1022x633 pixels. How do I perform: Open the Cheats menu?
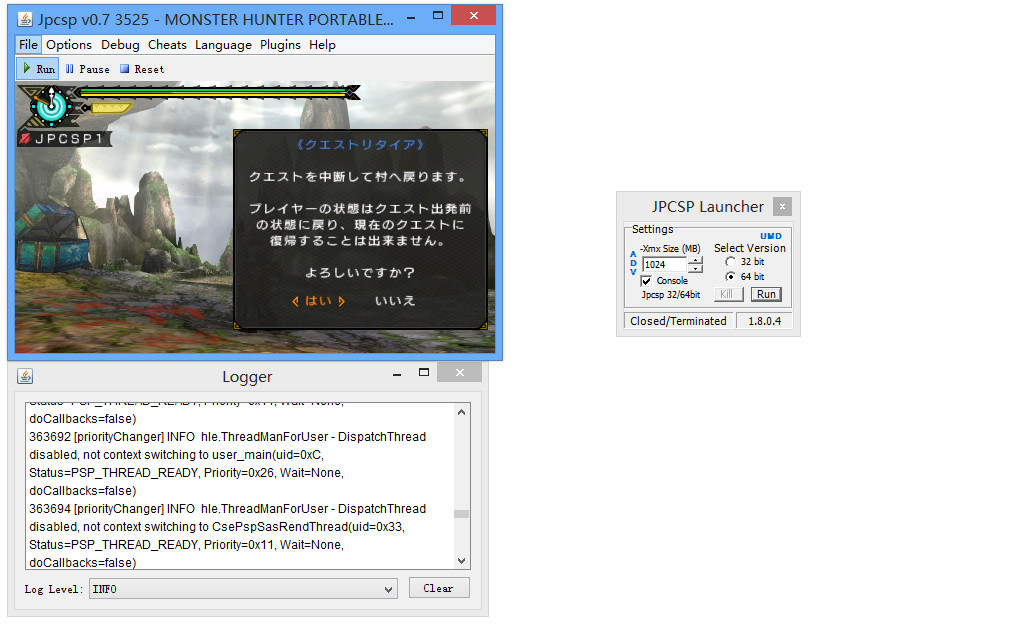(x=167, y=45)
